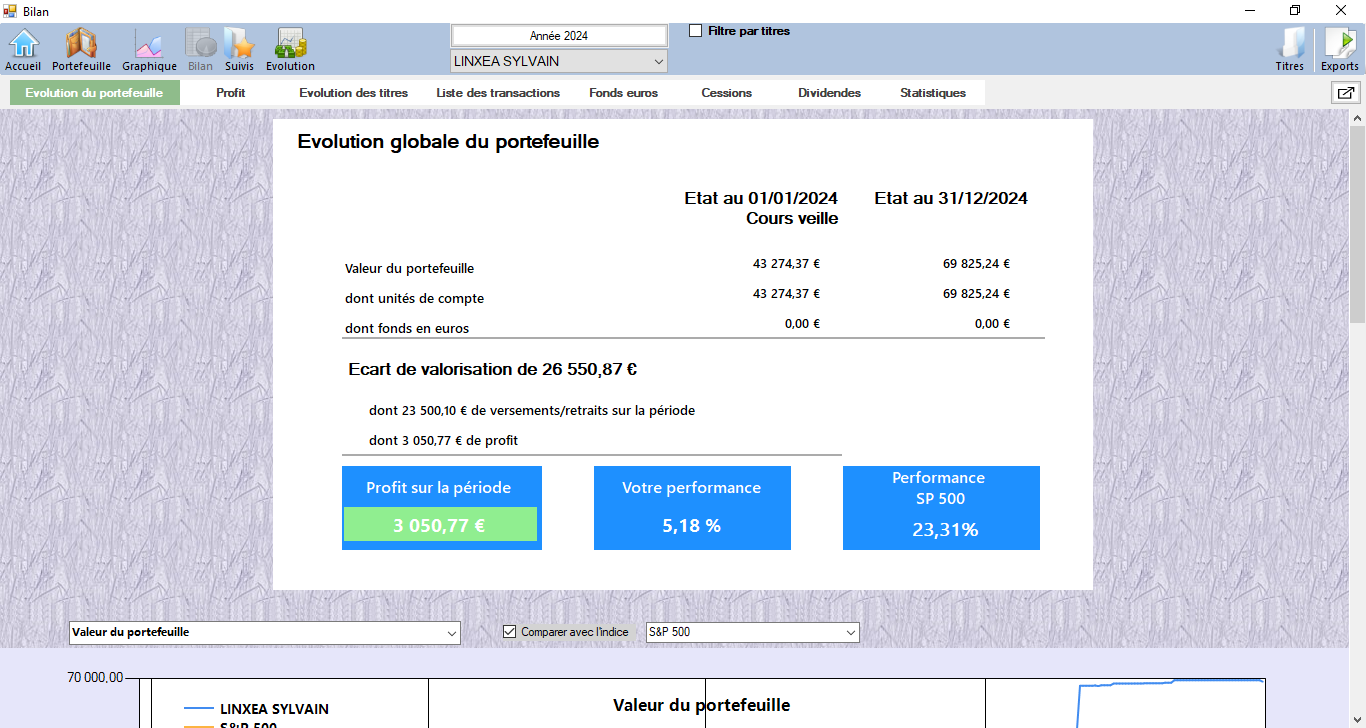Click the Titres icon

(1290, 49)
